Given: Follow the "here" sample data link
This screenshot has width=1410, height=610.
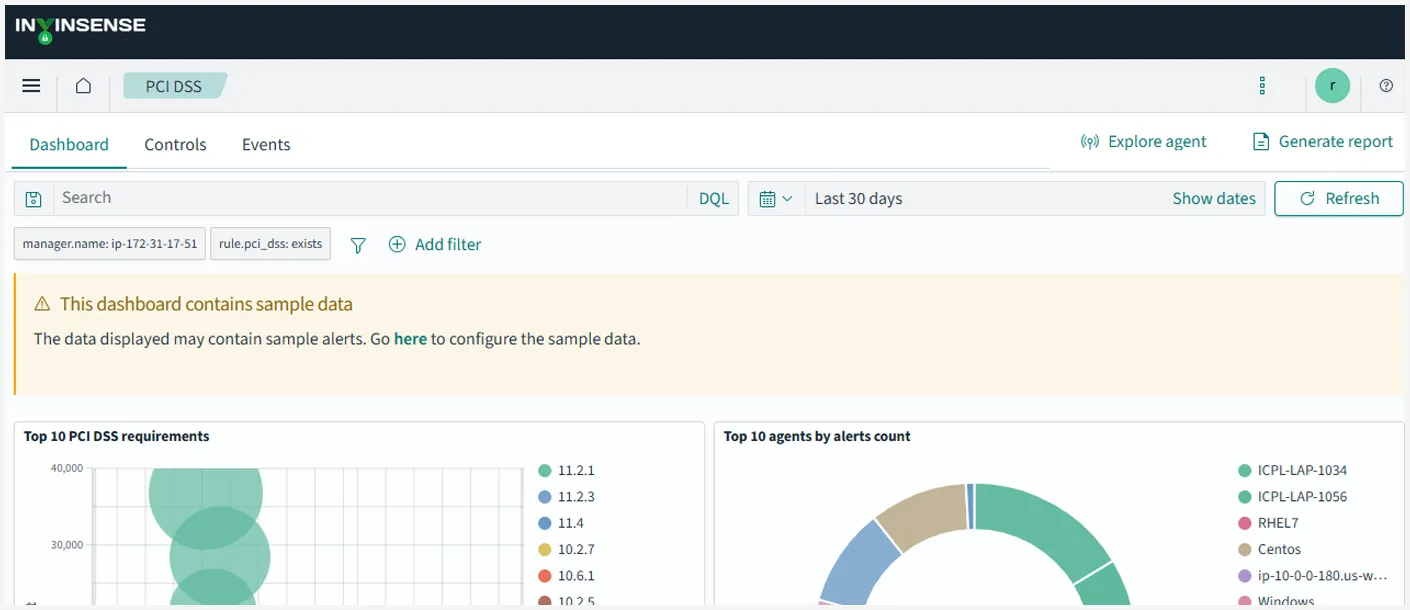Looking at the screenshot, I should pos(410,338).
